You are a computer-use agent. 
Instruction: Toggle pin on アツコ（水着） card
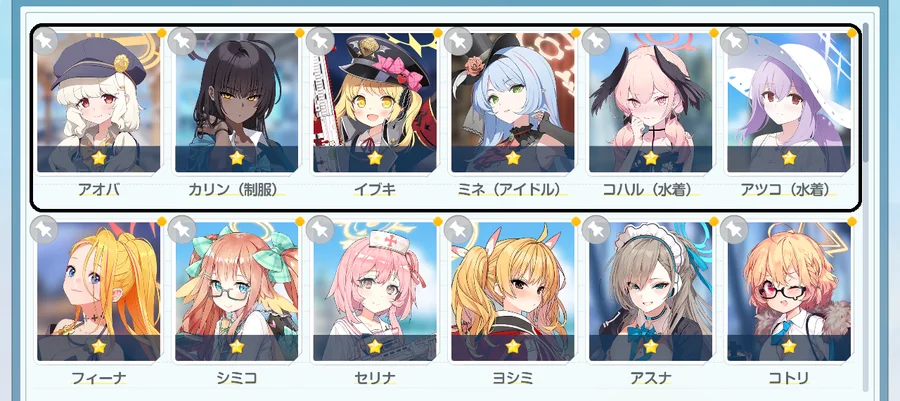click(x=734, y=41)
